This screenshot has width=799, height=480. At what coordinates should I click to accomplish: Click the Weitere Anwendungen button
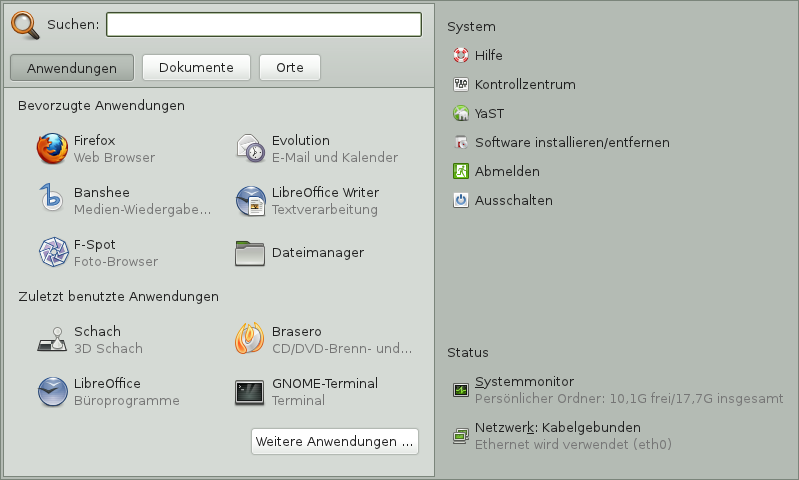click(334, 441)
